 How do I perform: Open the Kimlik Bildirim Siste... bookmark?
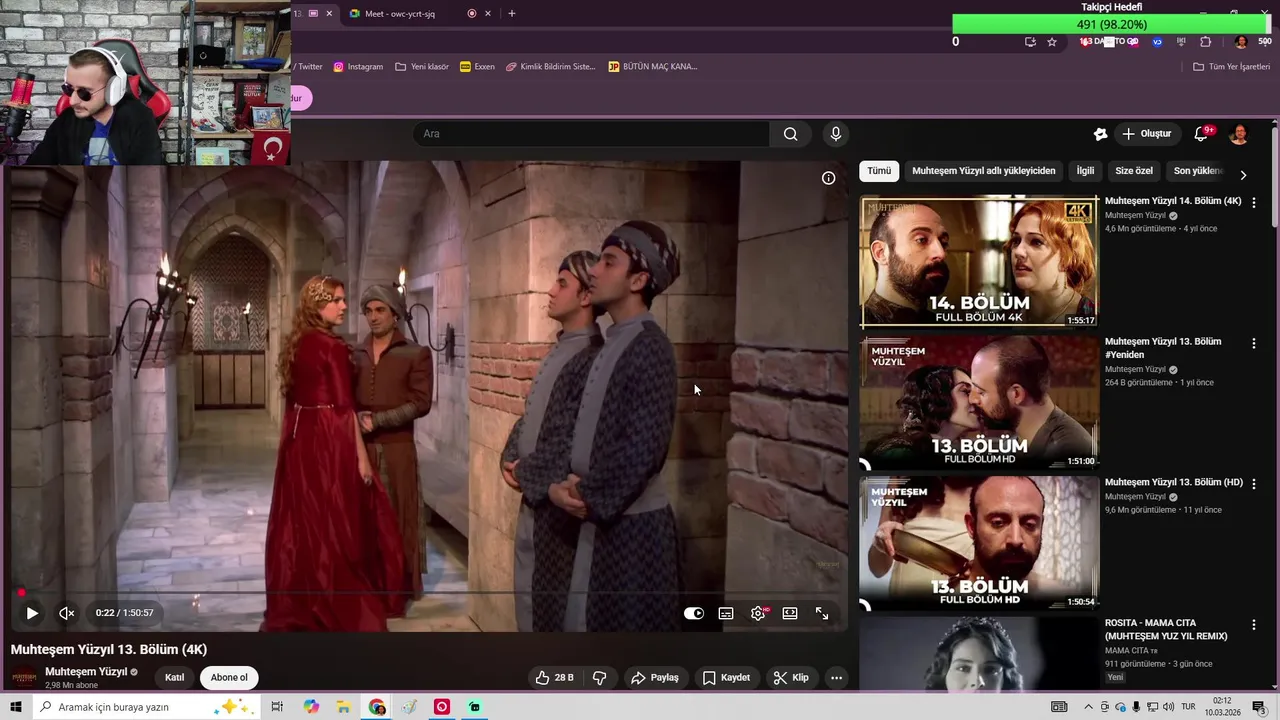point(551,67)
